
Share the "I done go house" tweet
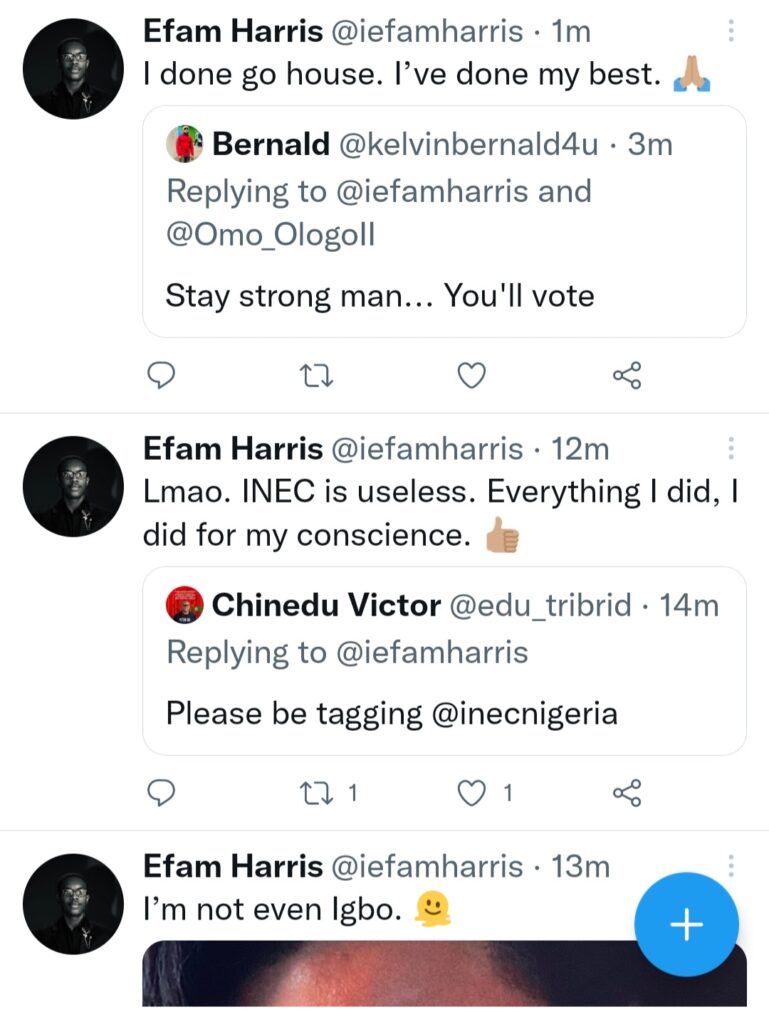(x=626, y=375)
